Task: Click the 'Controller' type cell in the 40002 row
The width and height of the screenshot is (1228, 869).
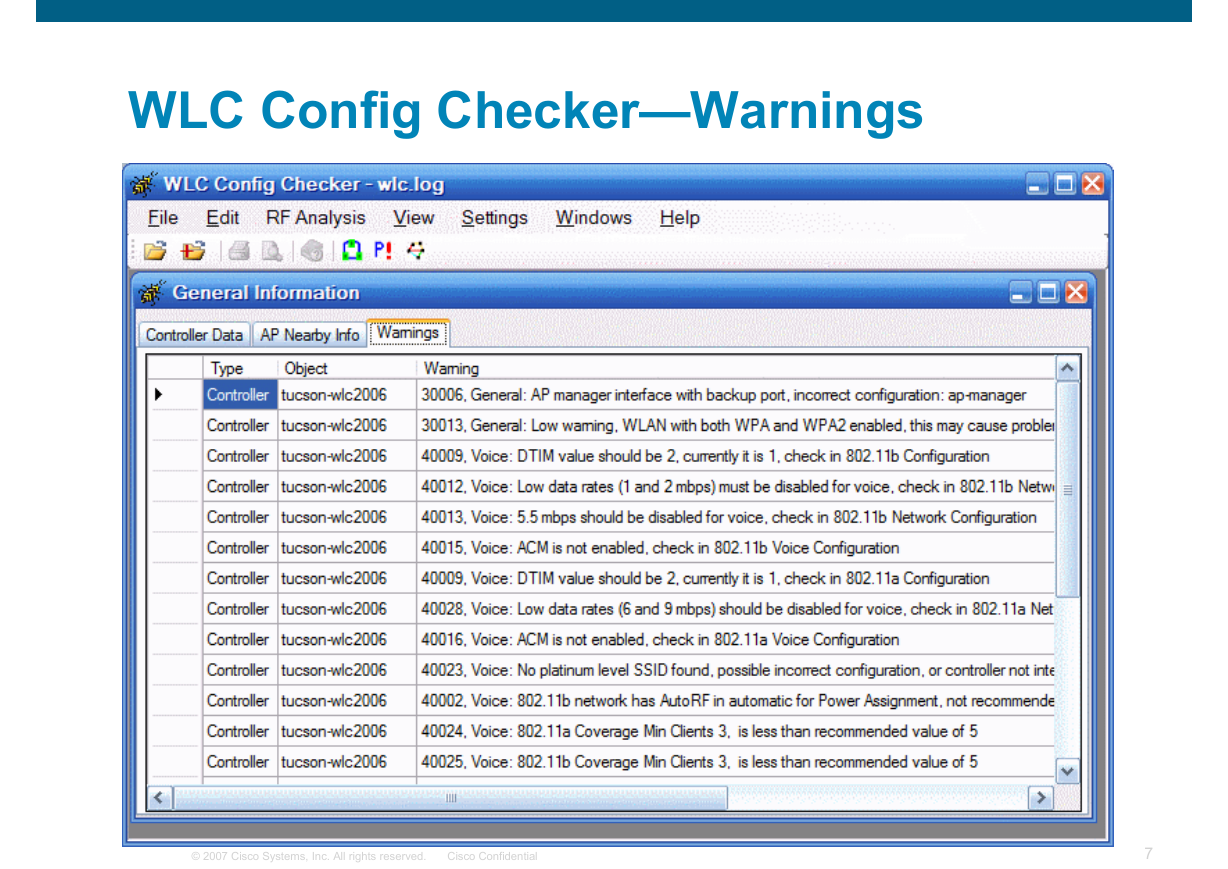Action: pos(240,701)
